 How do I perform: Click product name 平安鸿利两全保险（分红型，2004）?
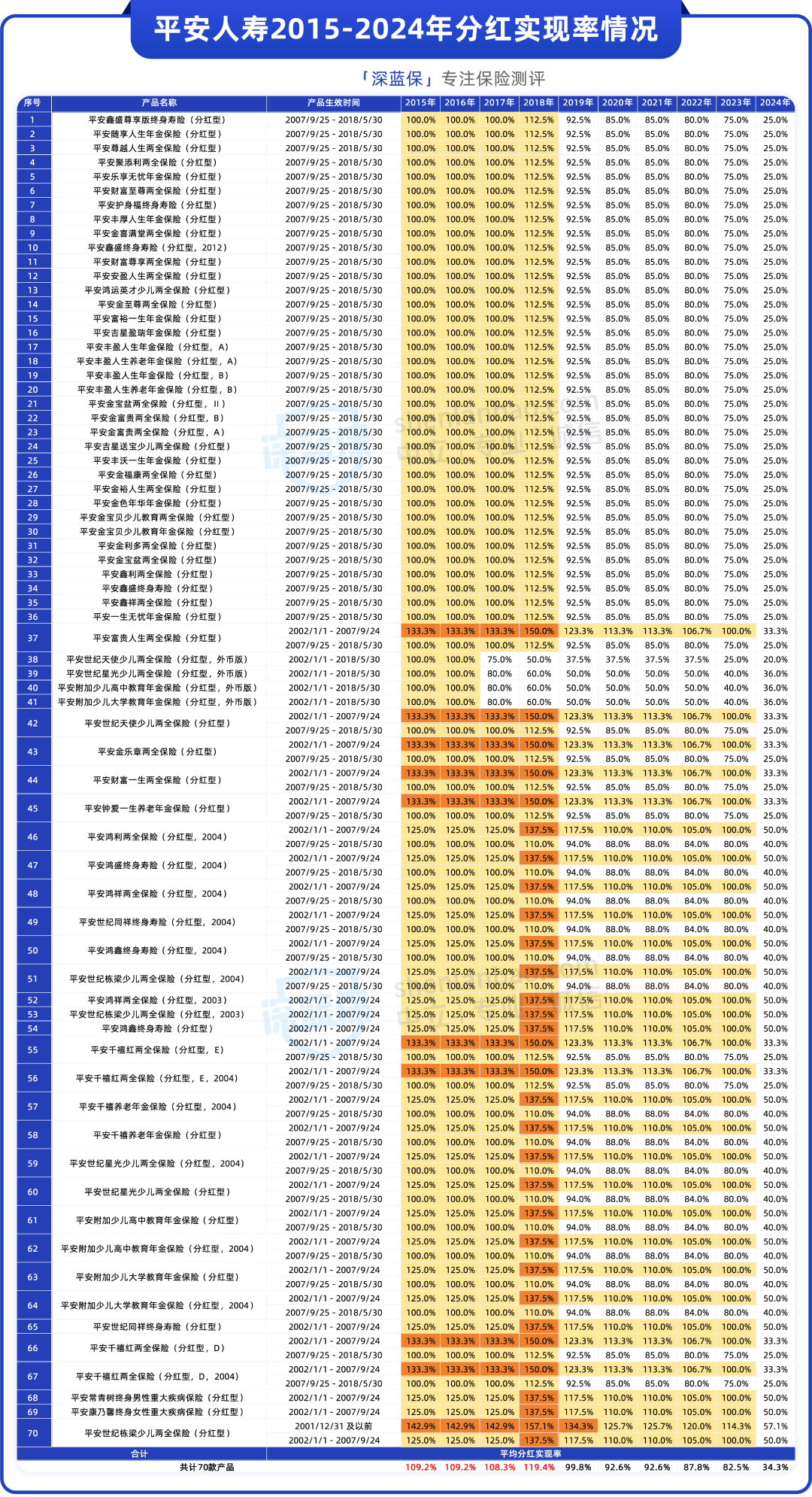click(x=158, y=837)
